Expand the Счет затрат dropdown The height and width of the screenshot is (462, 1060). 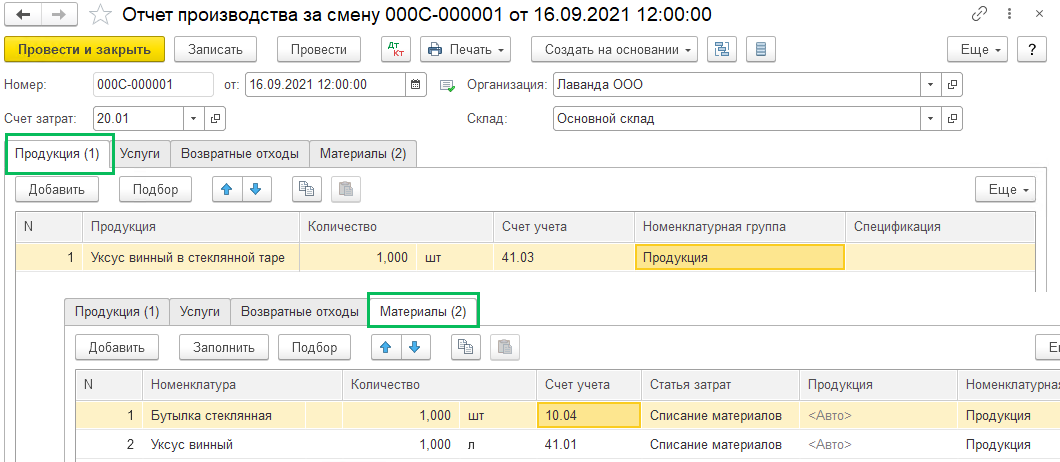point(193,118)
